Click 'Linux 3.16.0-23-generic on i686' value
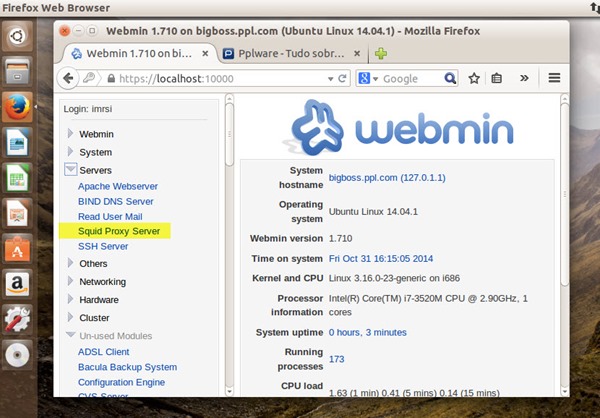 coord(394,278)
